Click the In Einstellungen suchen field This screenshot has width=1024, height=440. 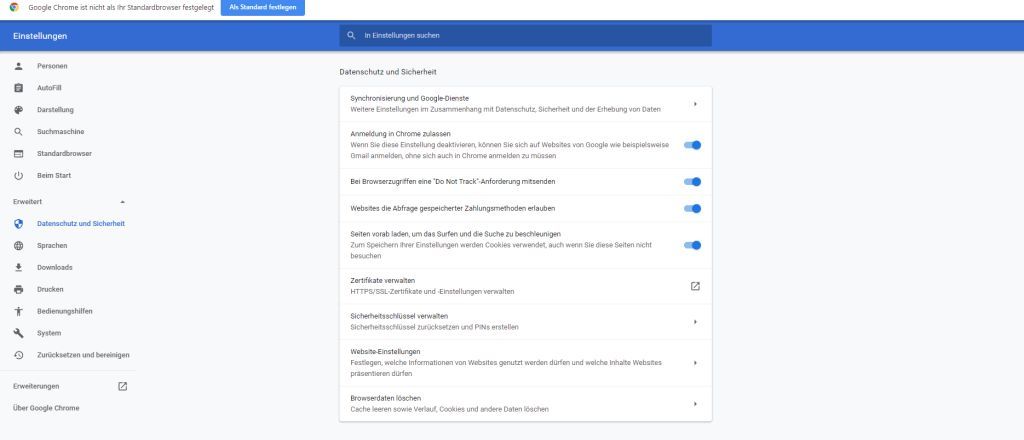point(525,35)
